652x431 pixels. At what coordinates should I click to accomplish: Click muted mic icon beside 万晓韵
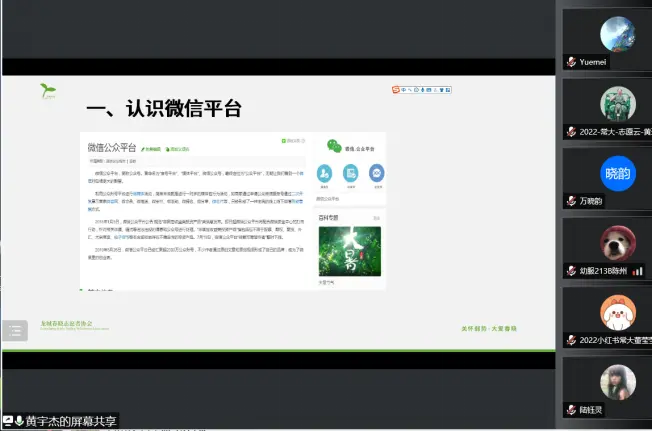pos(571,201)
